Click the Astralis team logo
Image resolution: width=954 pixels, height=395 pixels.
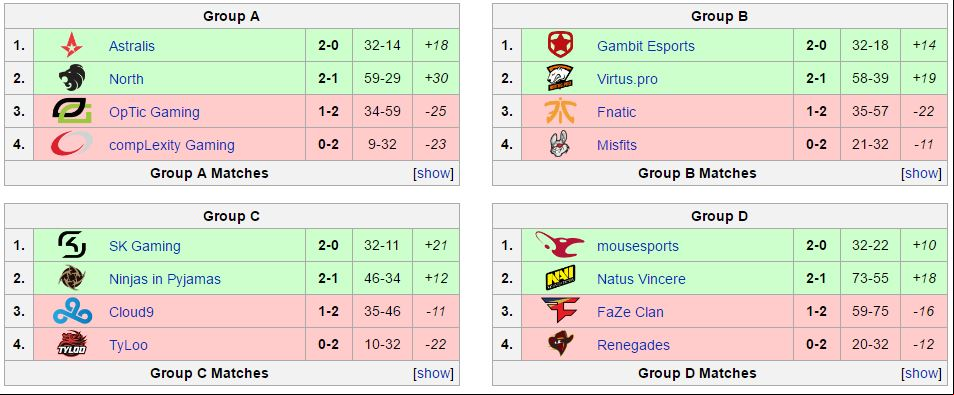coord(72,46)
